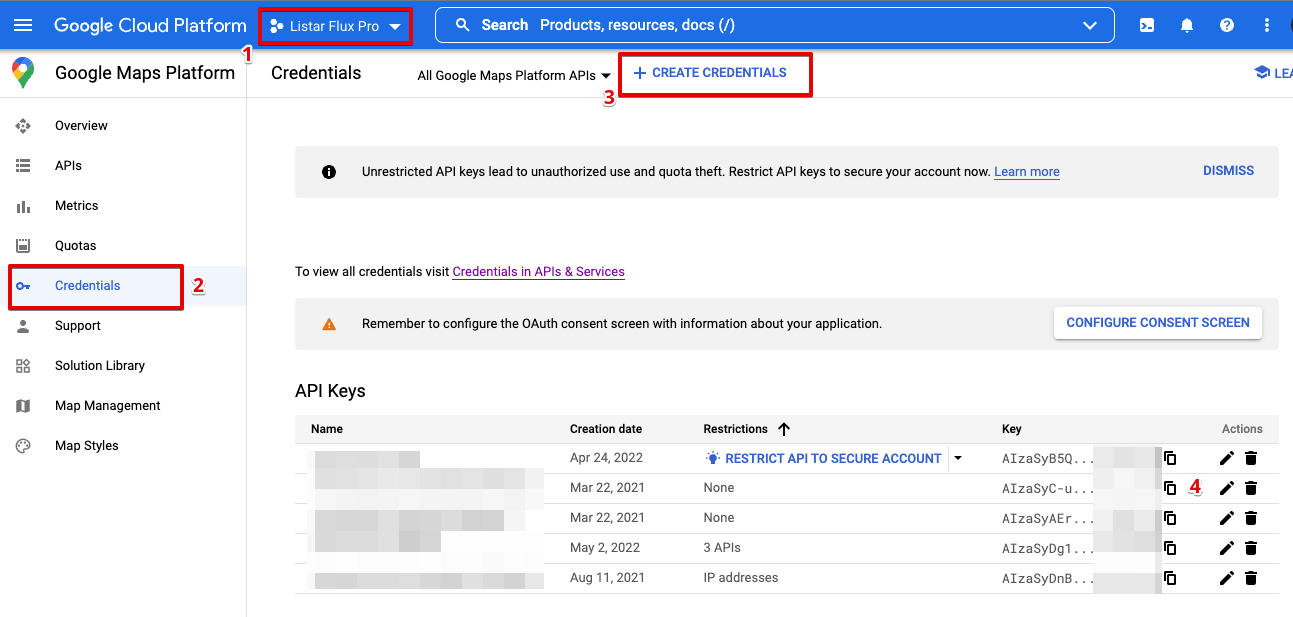The image size is (1293, 617).
Task: Sort by the Name column header
Action: tap(327, 429)
